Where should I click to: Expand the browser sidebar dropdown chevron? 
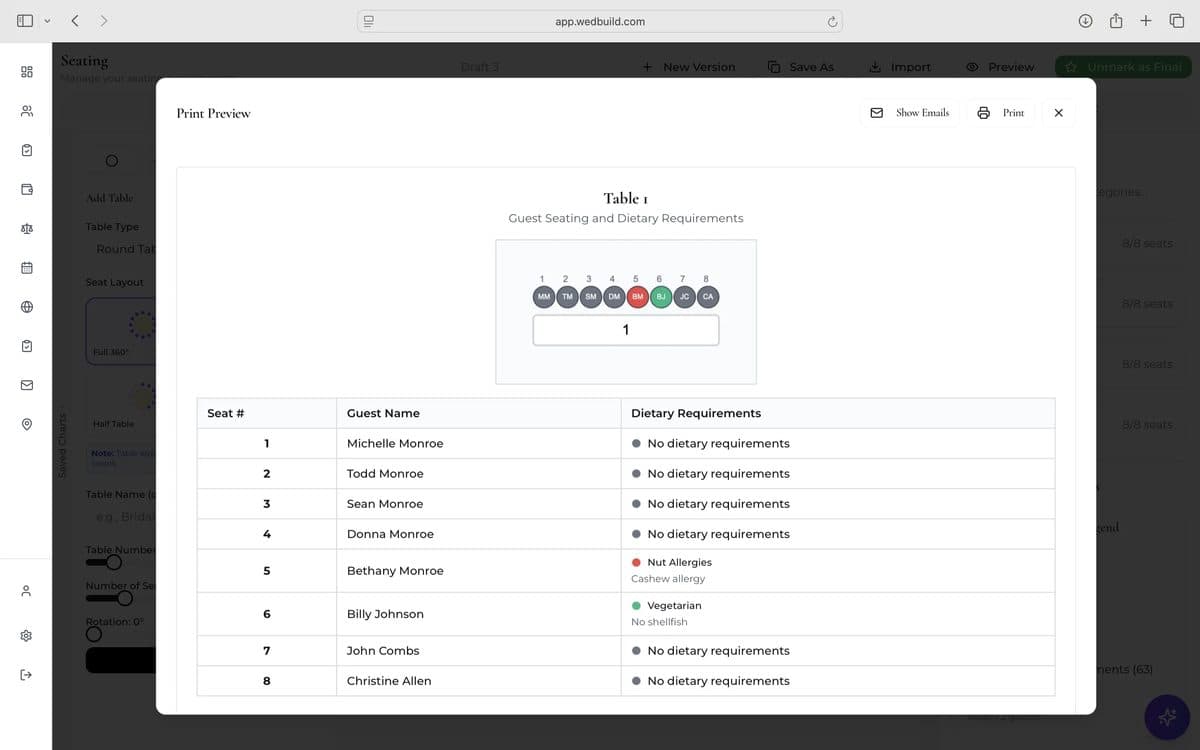pos(47,21)
